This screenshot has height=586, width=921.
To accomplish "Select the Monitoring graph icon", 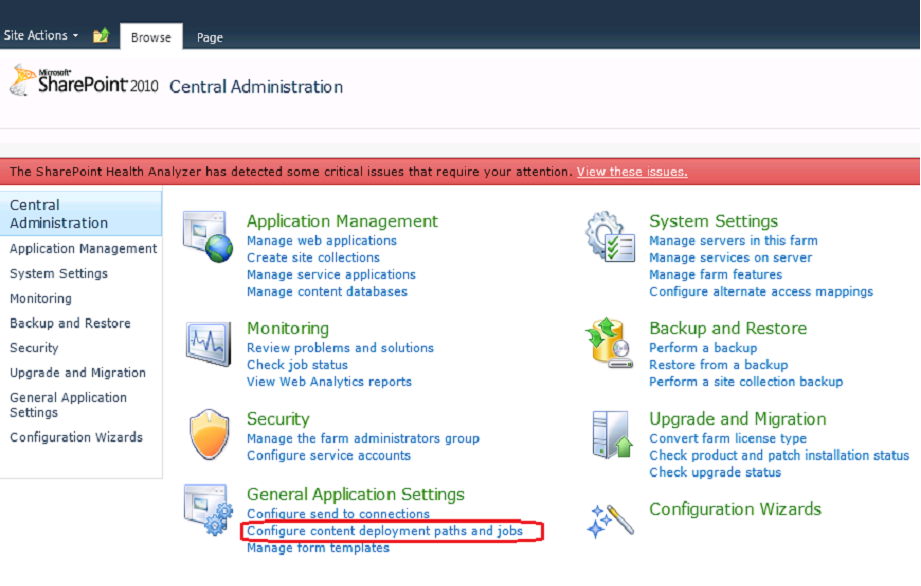I will click(x=207, y=343).
